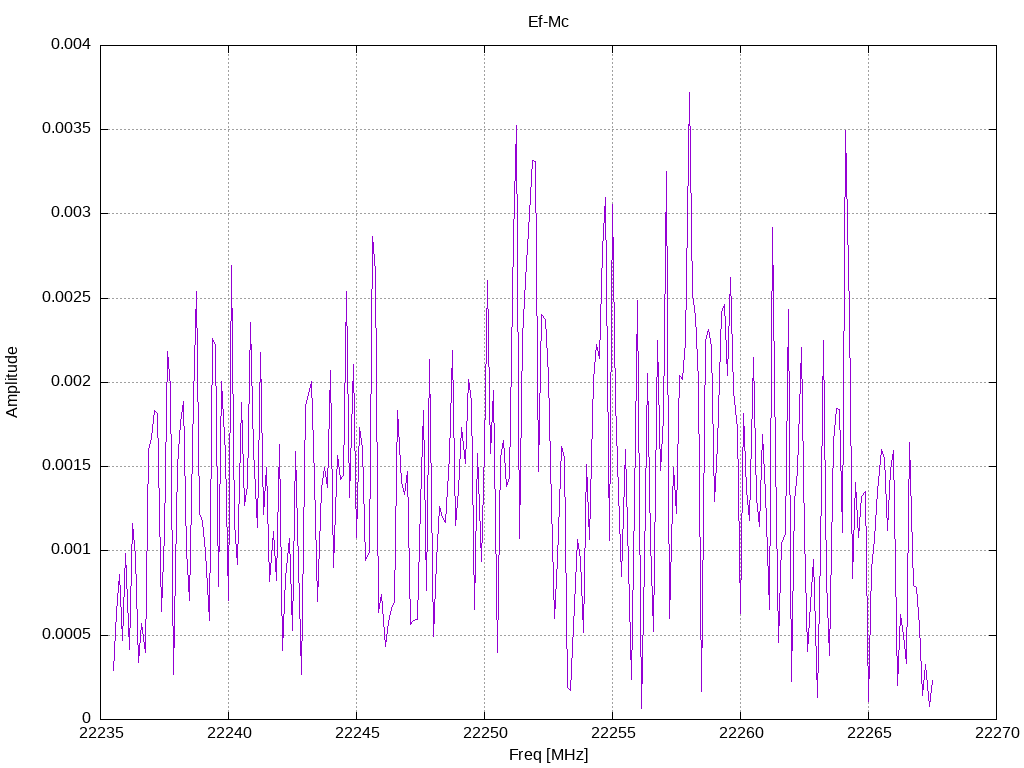Click the x-axis tick label 22260

tap(741, 733)
